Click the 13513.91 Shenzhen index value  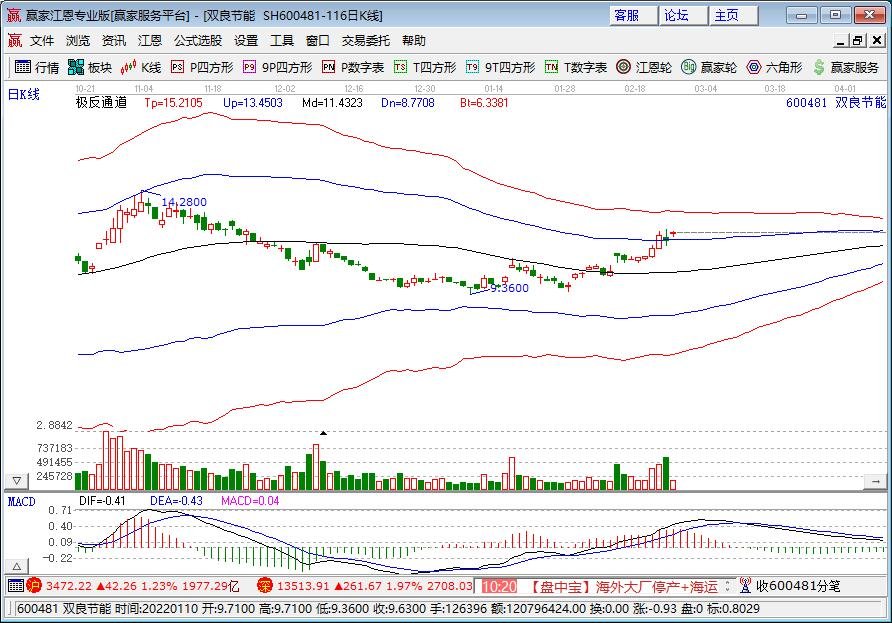303,585
